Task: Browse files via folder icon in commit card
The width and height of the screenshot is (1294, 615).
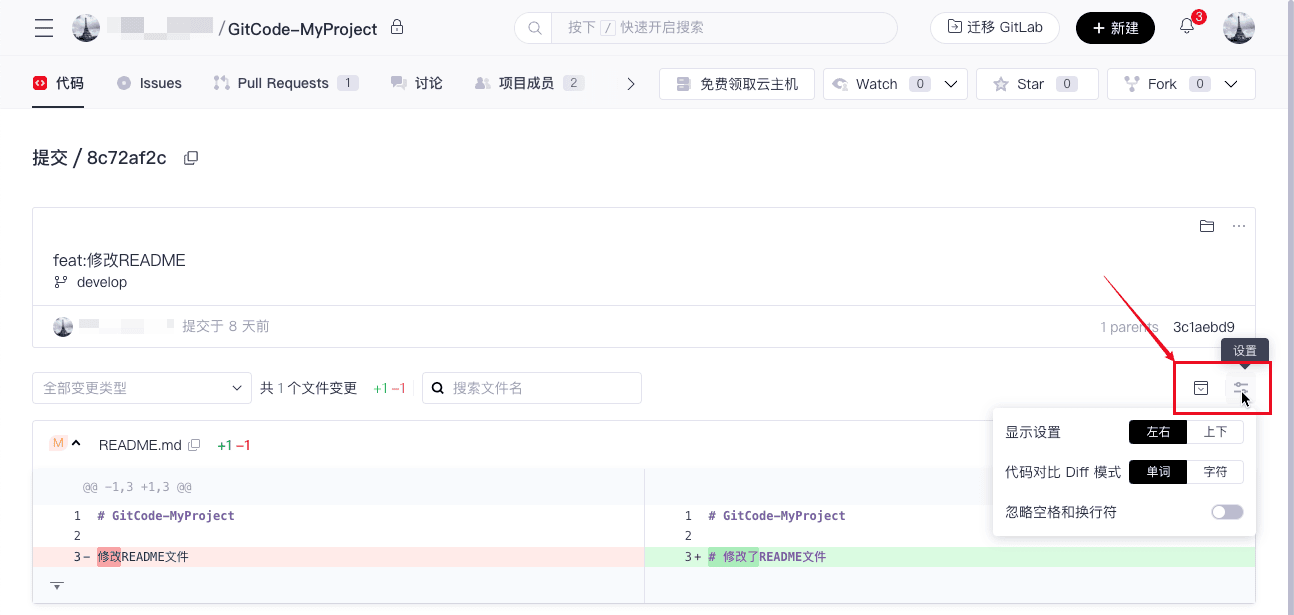Action: pos(1207,226)
